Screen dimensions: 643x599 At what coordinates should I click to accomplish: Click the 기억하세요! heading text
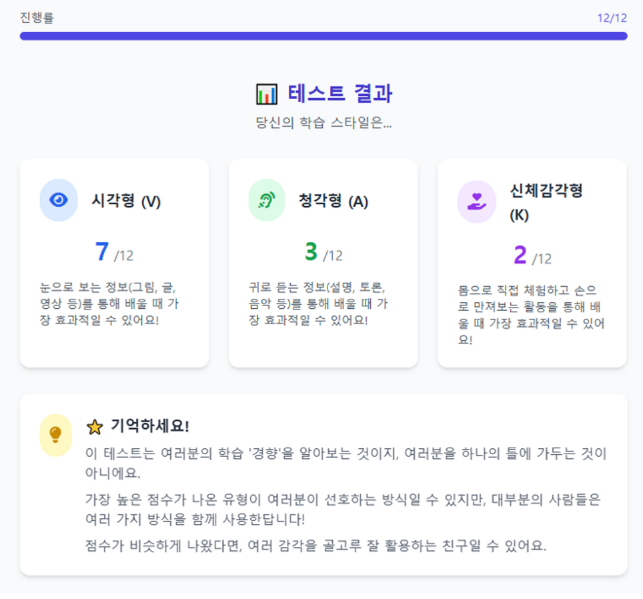point(150,426)
